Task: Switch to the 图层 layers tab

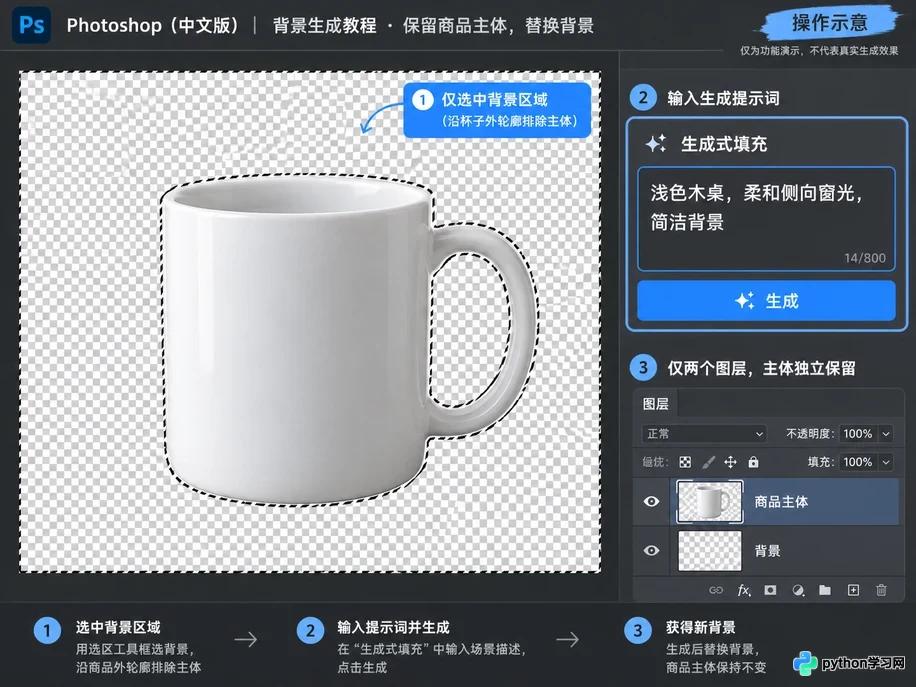Action: point(655,404)
